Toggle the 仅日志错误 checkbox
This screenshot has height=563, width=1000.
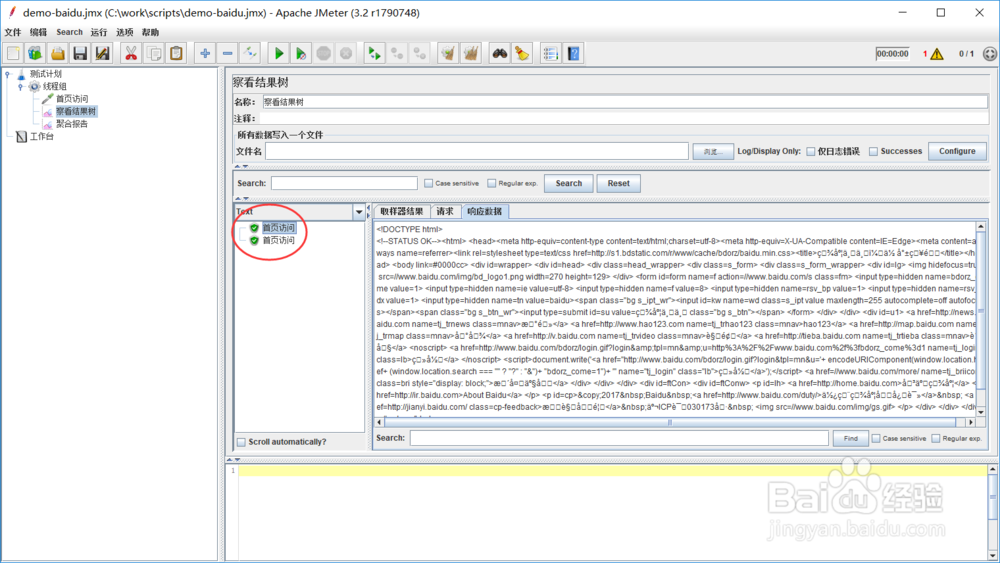[x=811, y=152]
